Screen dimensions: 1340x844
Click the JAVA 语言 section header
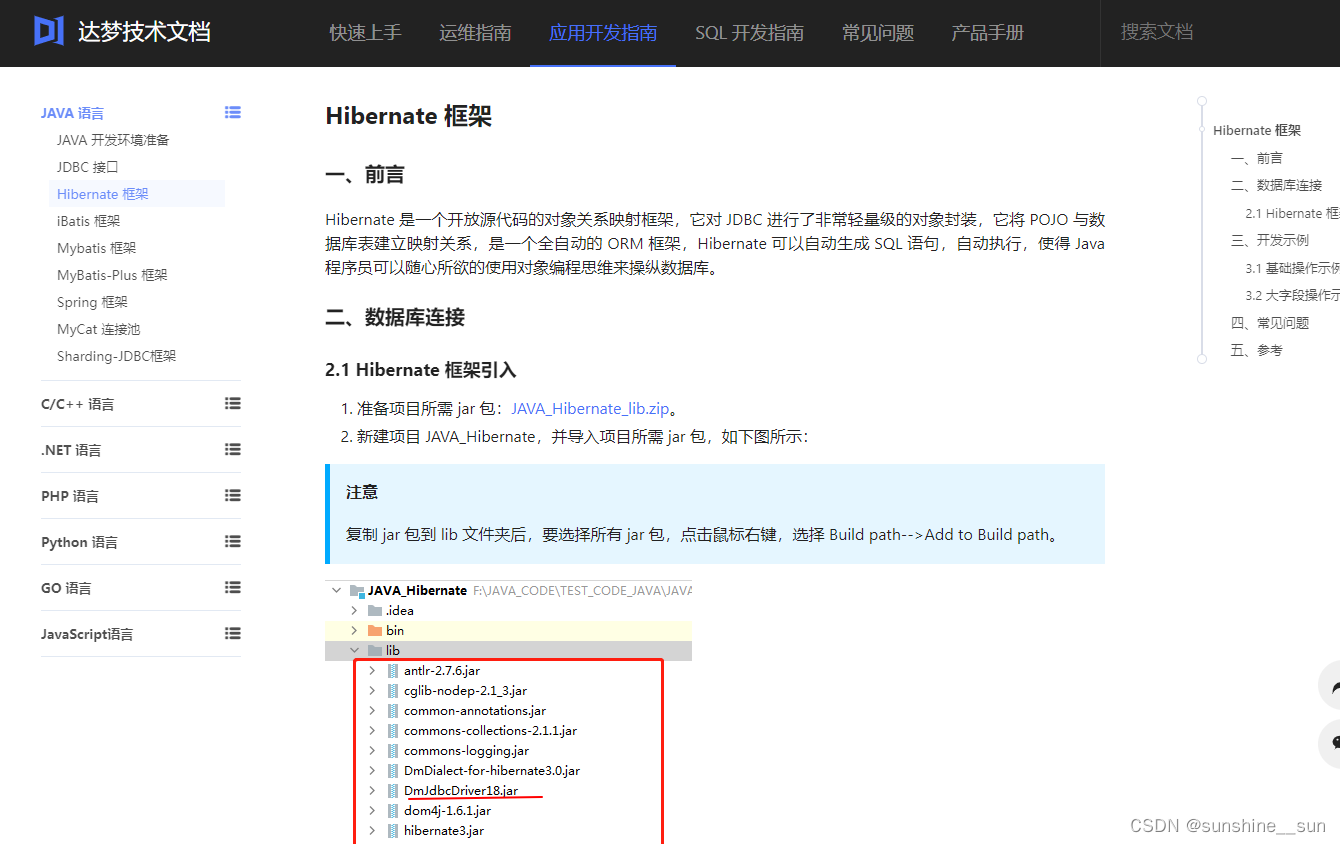click(72, 113)
